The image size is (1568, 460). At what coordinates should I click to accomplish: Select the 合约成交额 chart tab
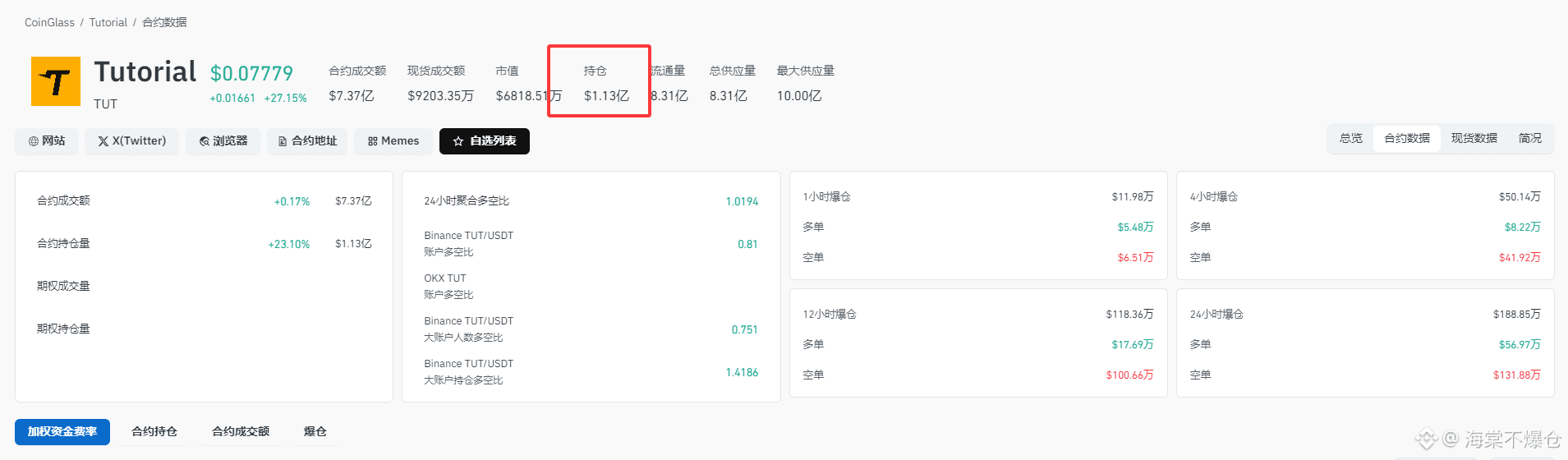tap(241, 431)
